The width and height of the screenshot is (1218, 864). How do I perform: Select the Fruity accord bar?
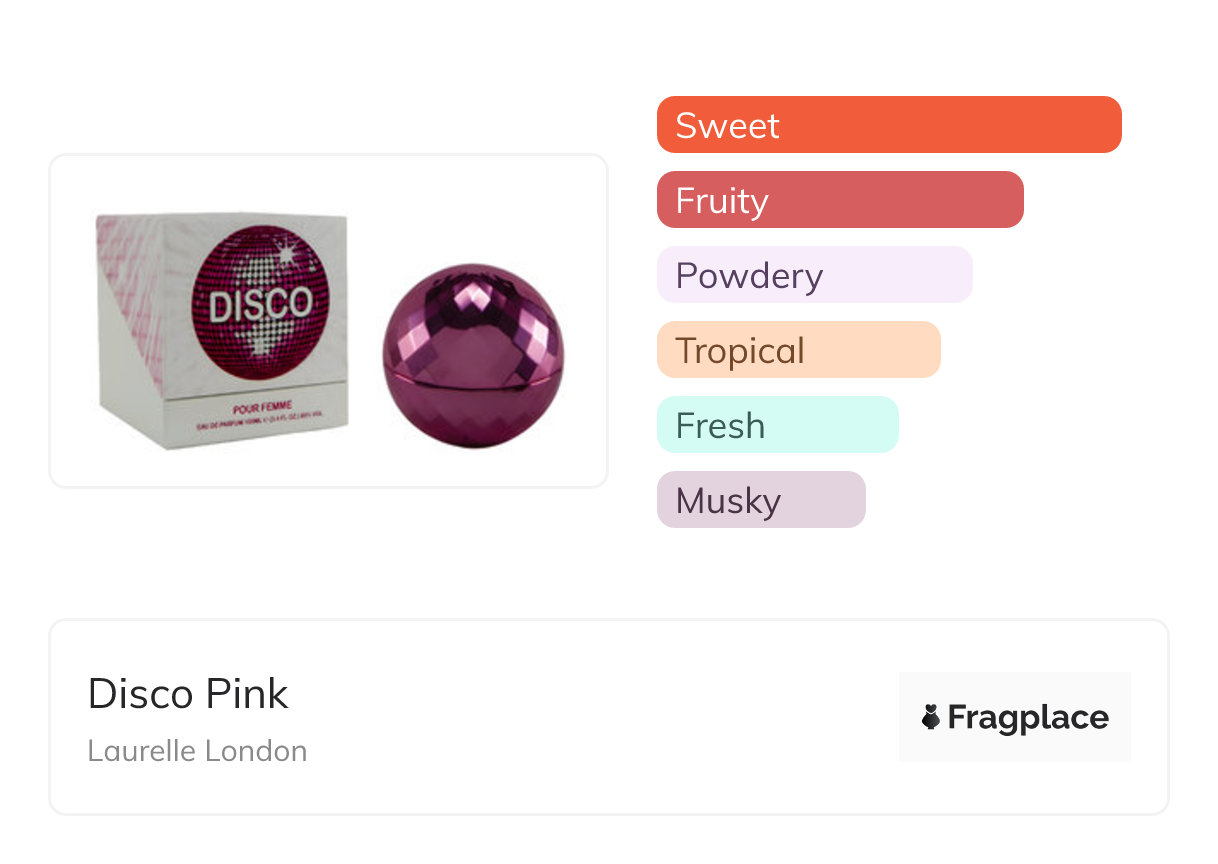840,200
